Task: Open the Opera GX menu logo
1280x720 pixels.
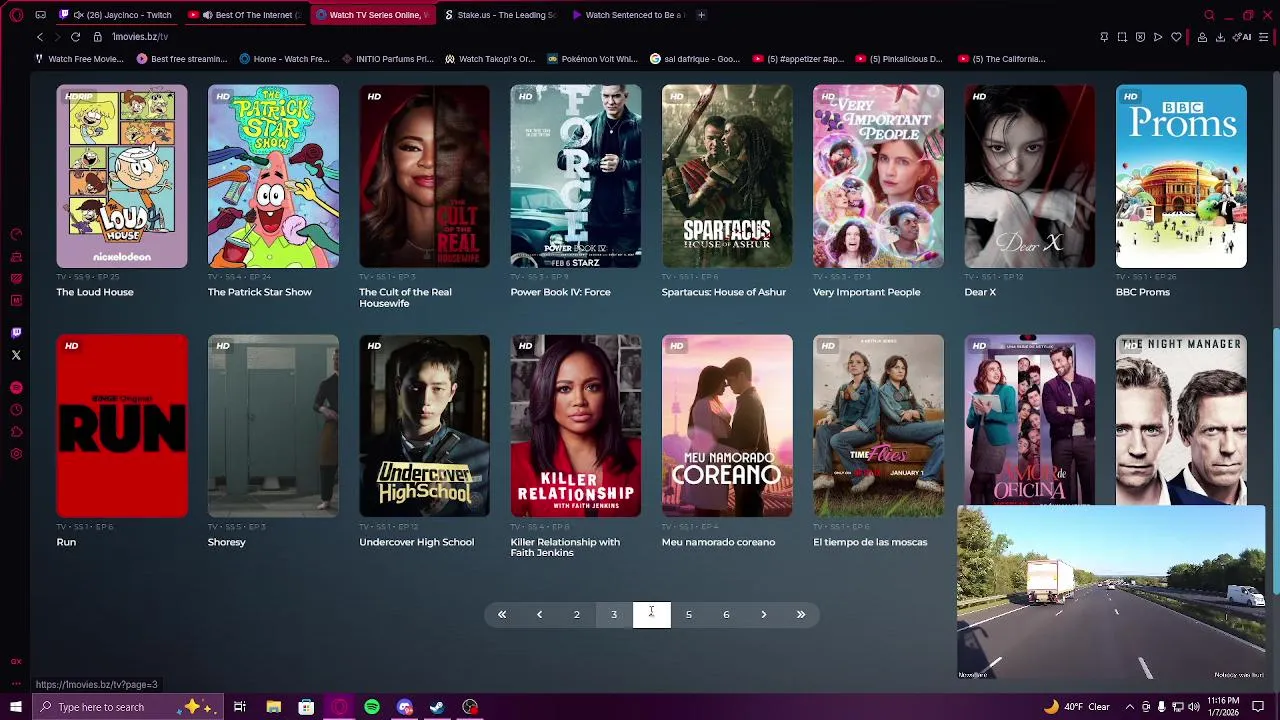Action: coord(16,15)
